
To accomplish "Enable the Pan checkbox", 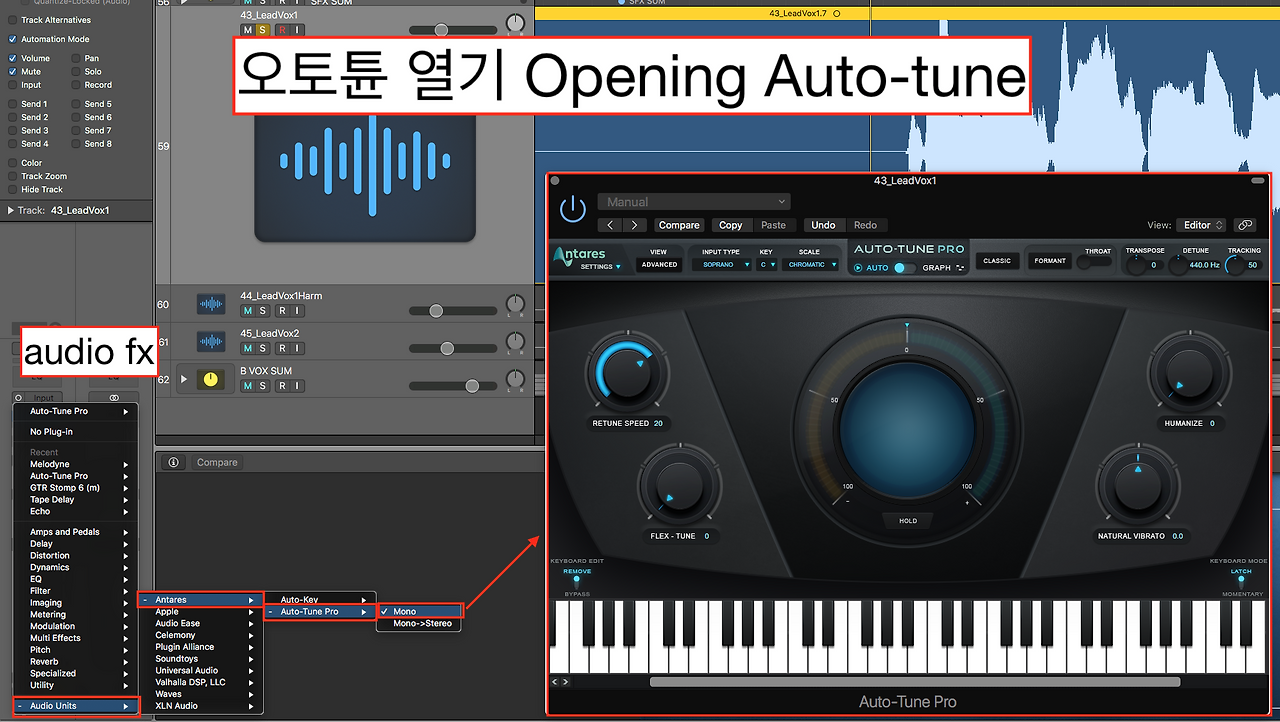I will 76,59.
